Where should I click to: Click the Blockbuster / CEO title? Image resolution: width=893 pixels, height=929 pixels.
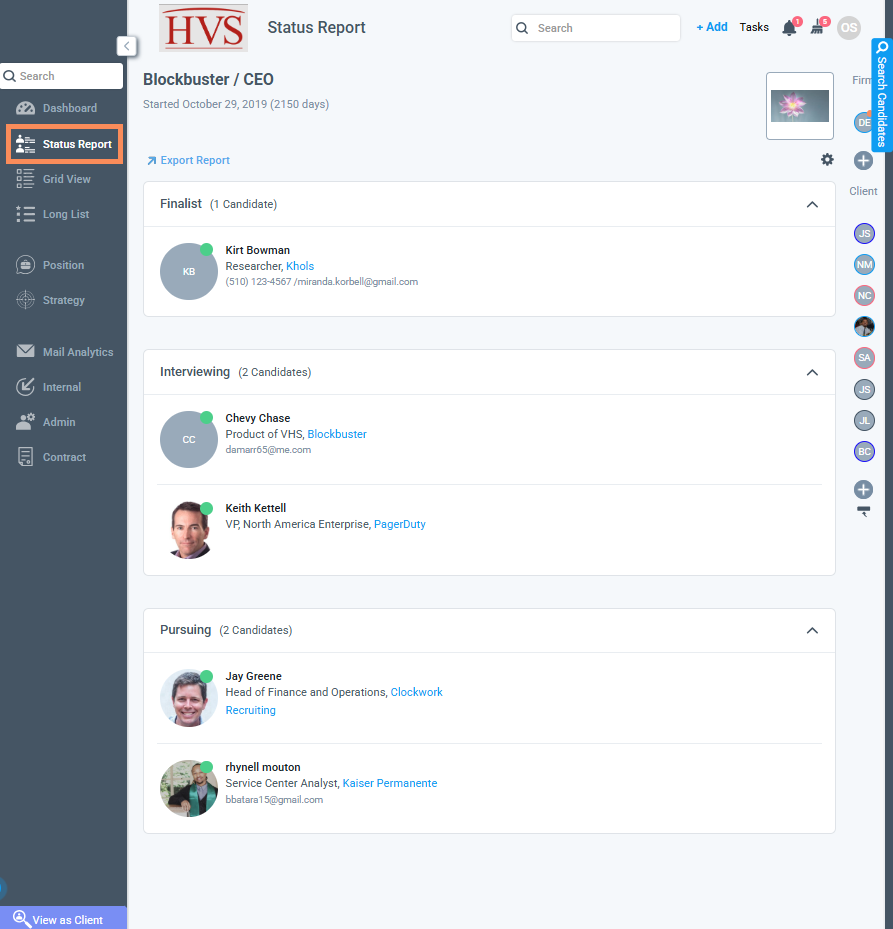pos(209,79)
